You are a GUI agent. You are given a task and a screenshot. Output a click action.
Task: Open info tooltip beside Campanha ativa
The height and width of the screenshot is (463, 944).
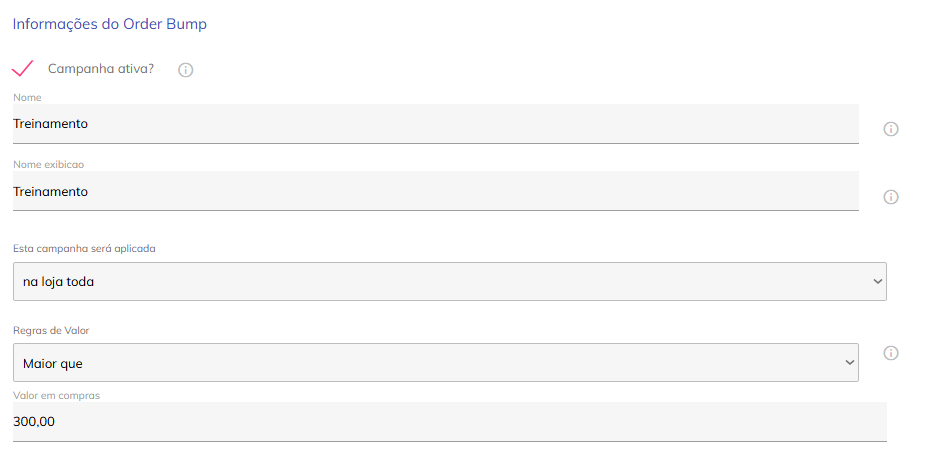click(x=185, y=70)
